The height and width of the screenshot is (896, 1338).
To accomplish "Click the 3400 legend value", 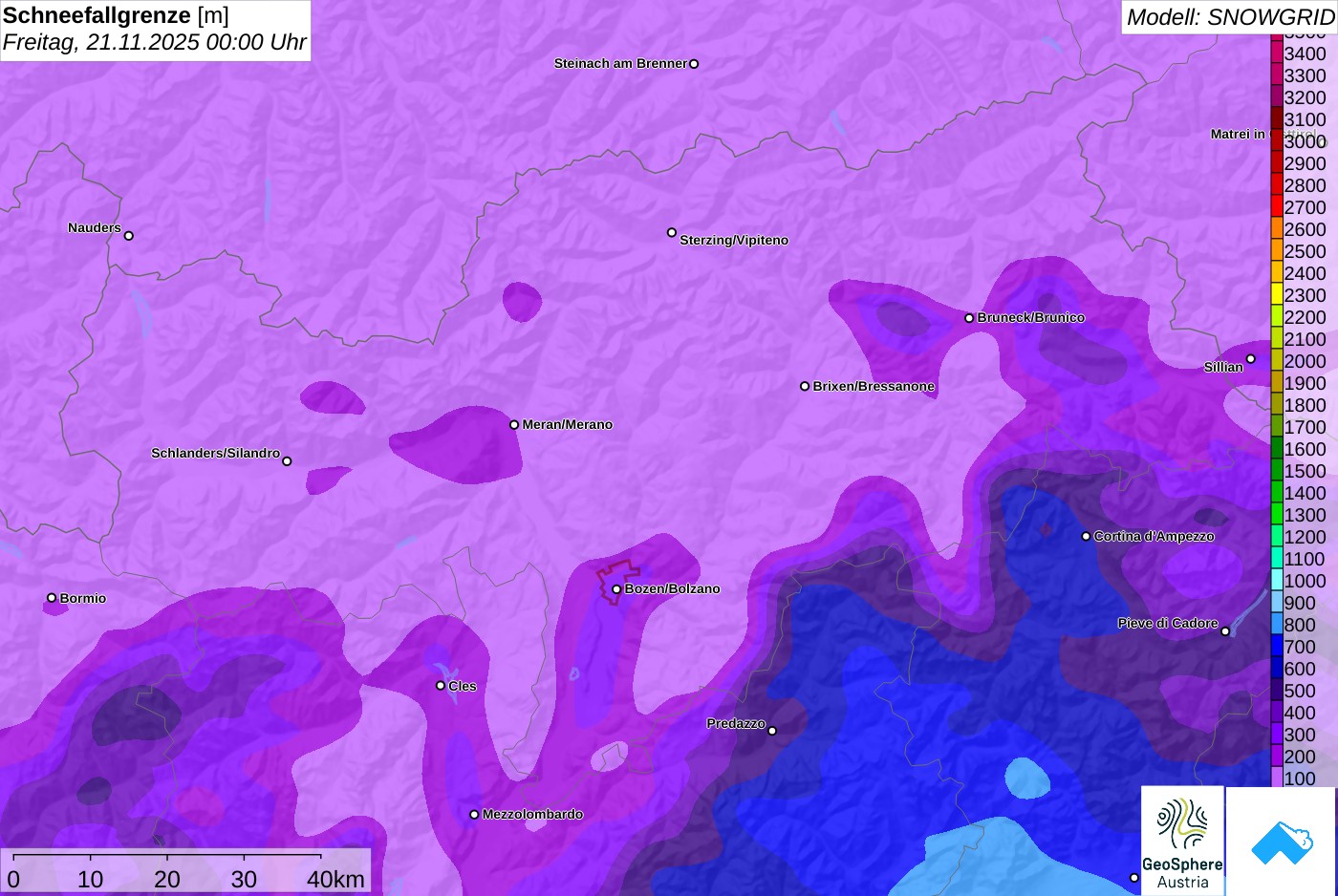I will [1306, 53].
